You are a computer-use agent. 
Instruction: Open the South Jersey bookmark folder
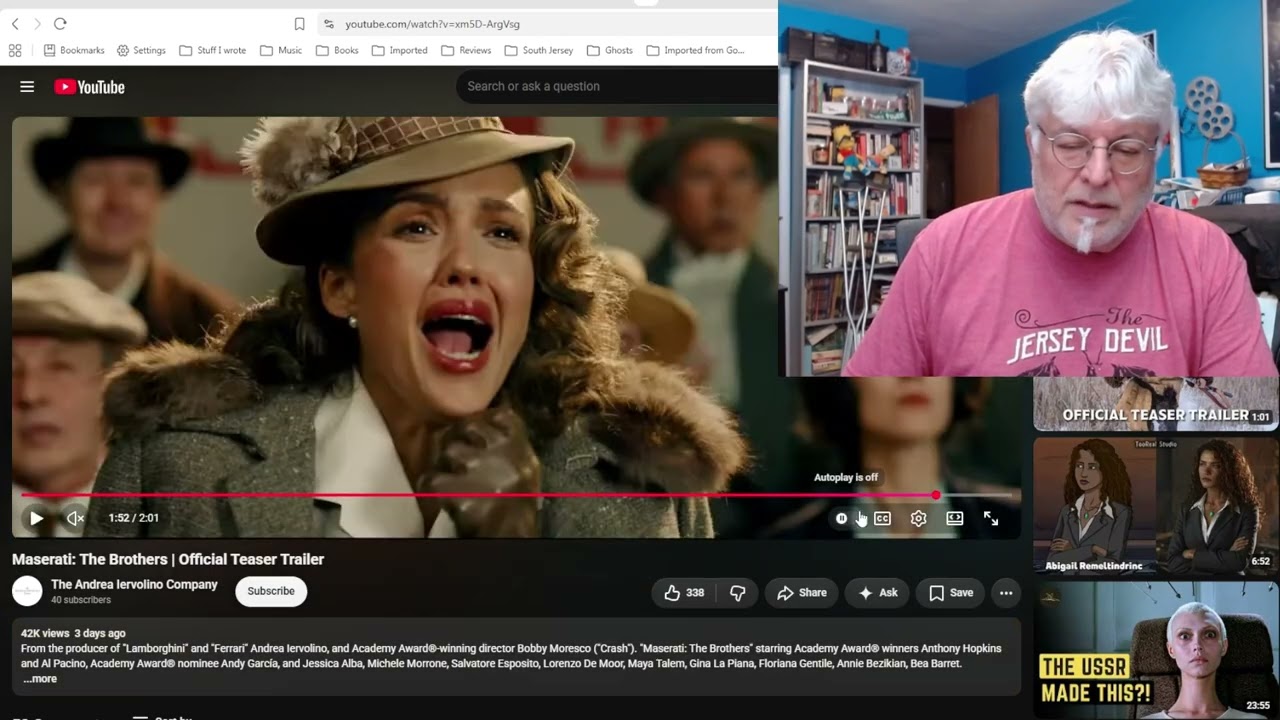(x=539, y=50)
